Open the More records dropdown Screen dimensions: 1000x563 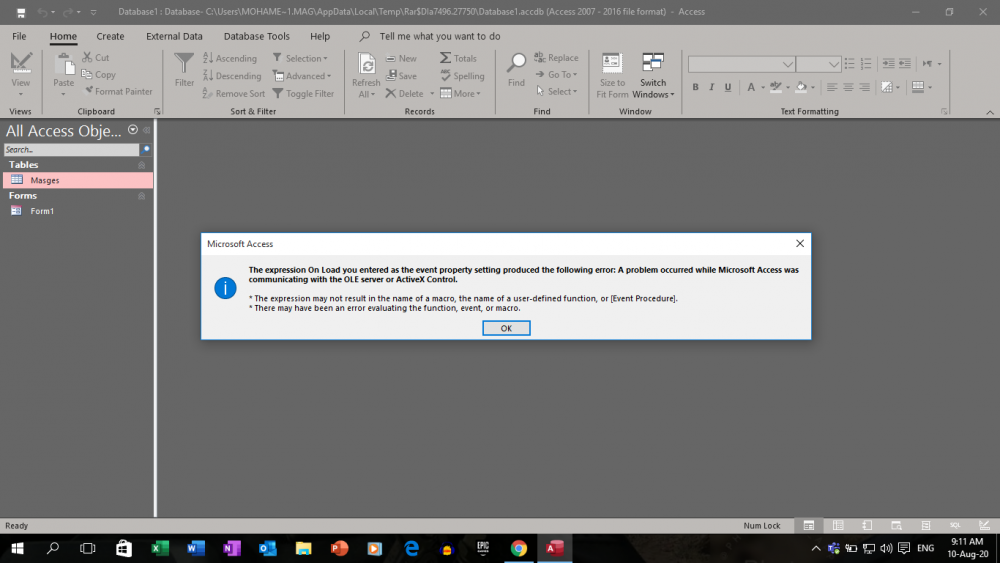[x=460, y=94]
